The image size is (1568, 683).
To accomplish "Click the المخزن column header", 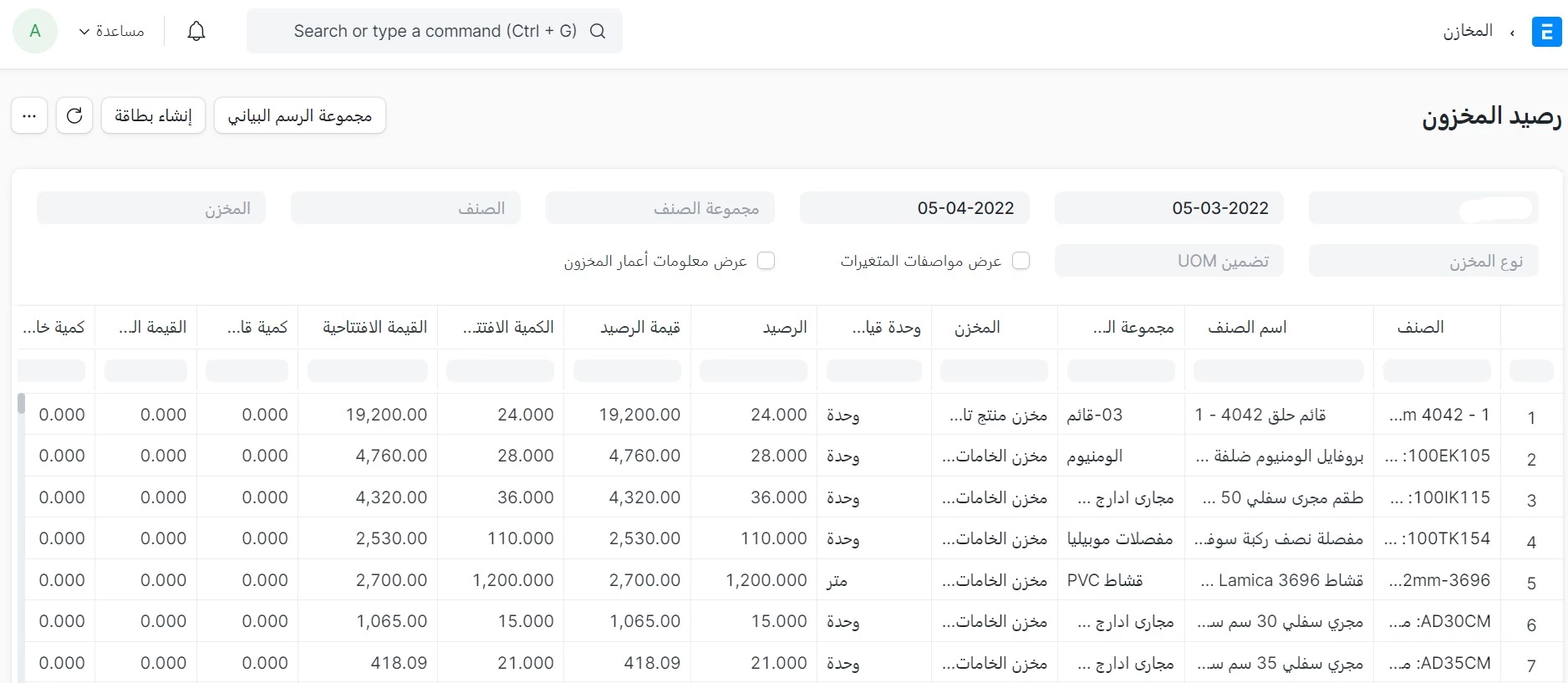I will pyautogui.click(x=994, y=327).
